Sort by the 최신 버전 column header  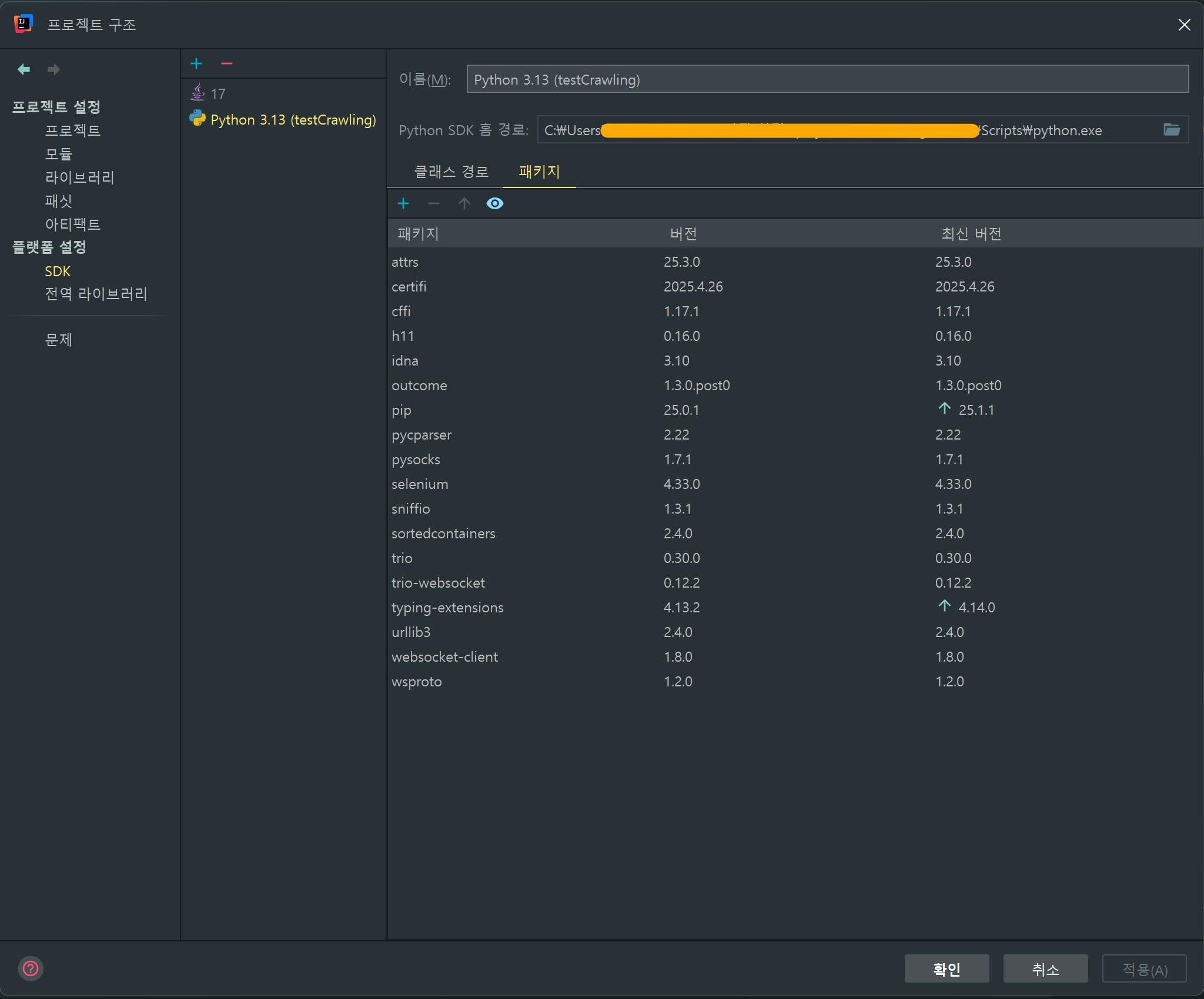(971, 234)
